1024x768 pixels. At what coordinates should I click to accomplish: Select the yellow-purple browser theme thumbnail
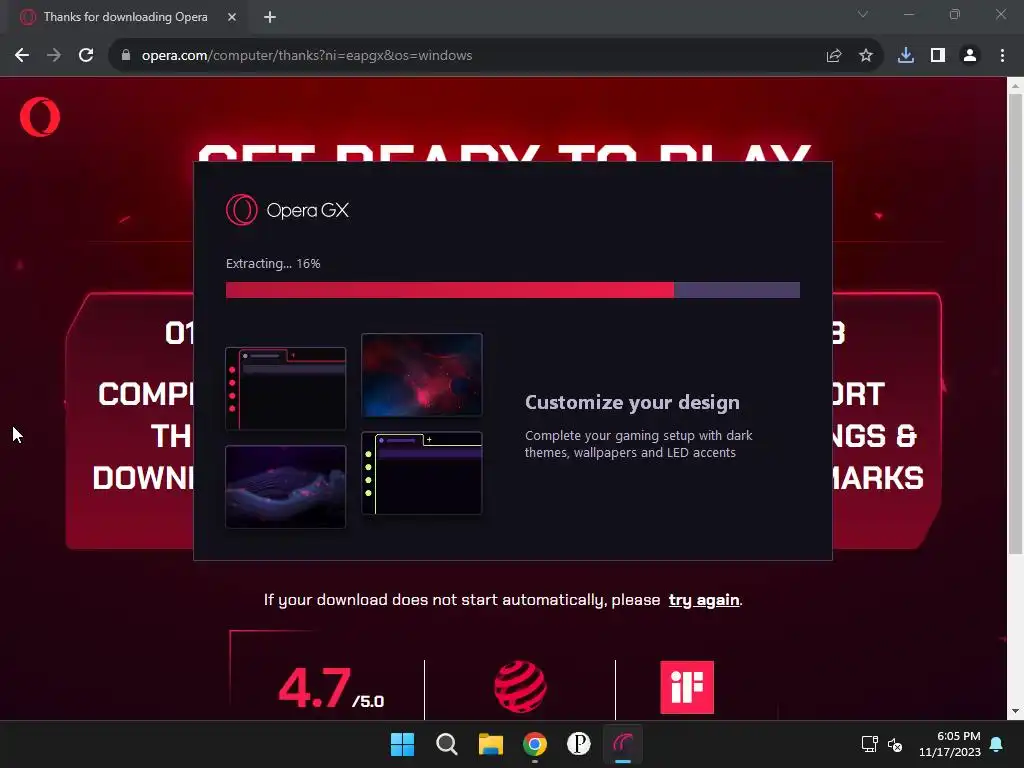click(422, 473)
